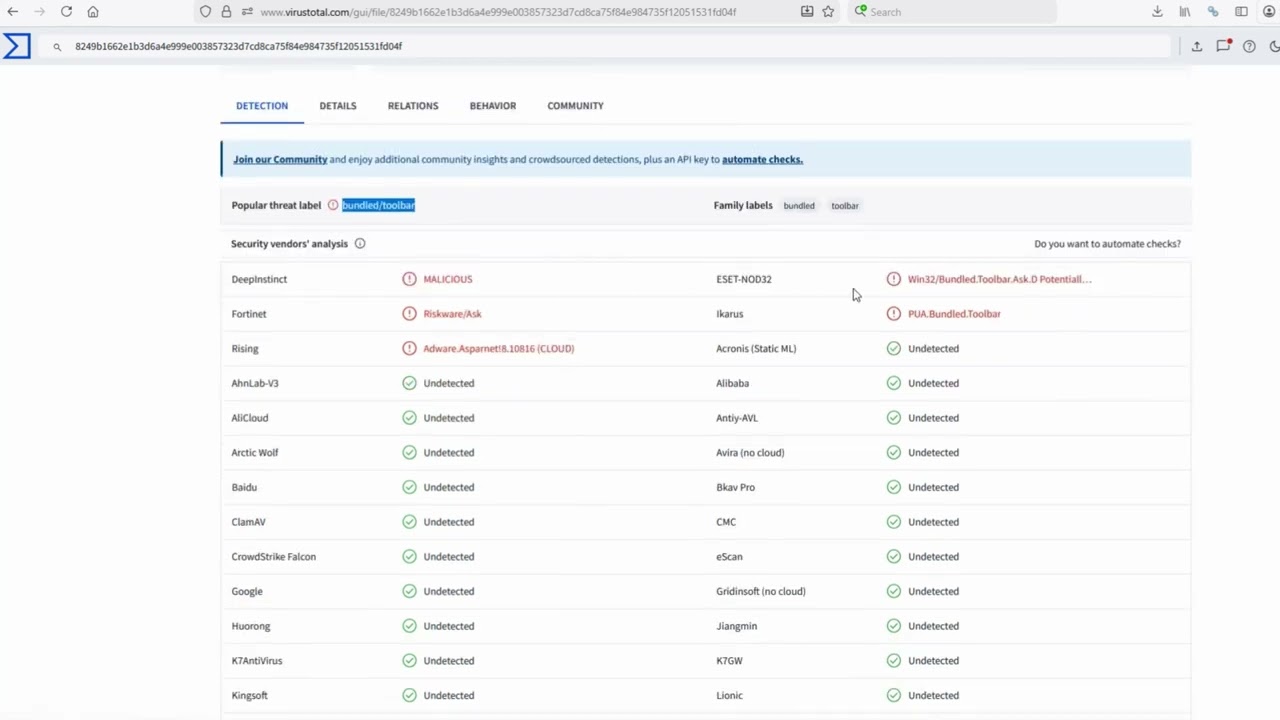1280x720 pixels.
Task: Click the AliCloud vendor name
Action: [250, 418]
